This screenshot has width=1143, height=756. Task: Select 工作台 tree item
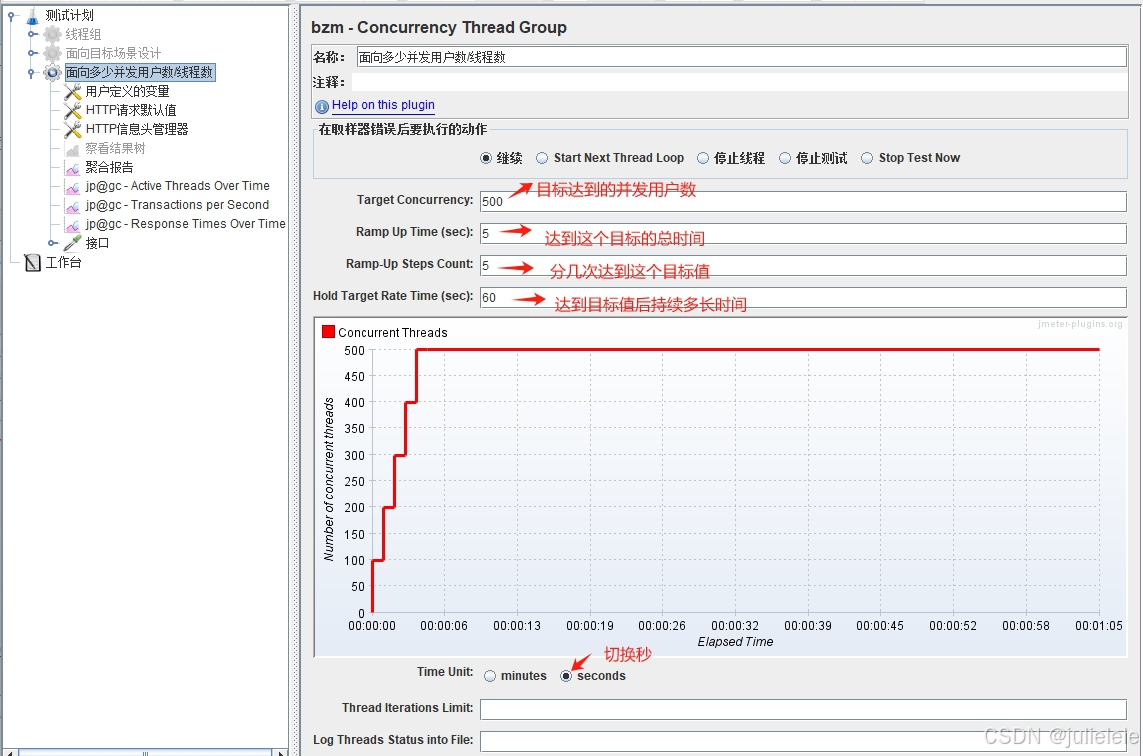point(63,262)
